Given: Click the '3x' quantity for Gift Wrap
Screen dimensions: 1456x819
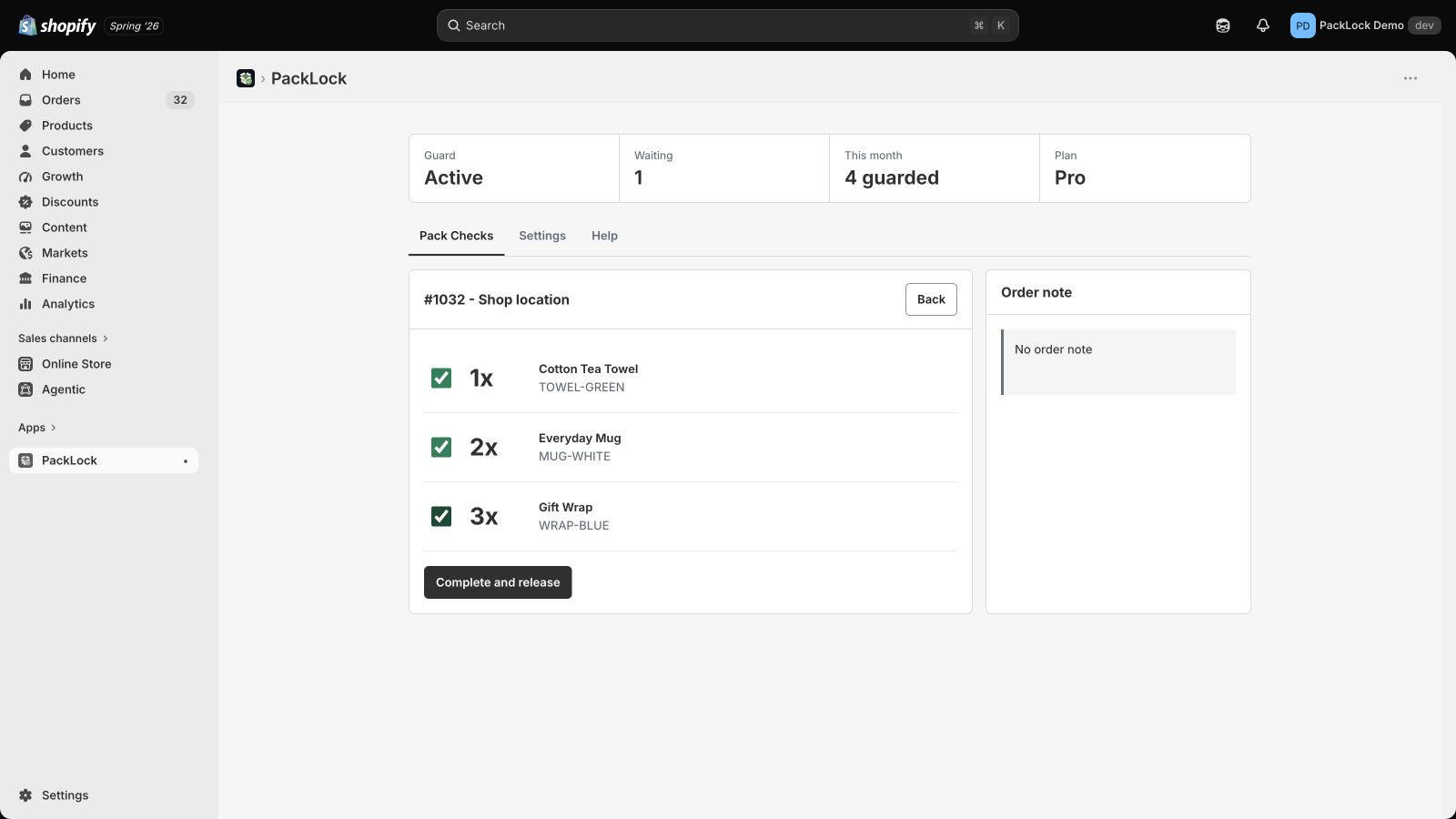Looking at the screenshot, I should [x=483, y=516].
